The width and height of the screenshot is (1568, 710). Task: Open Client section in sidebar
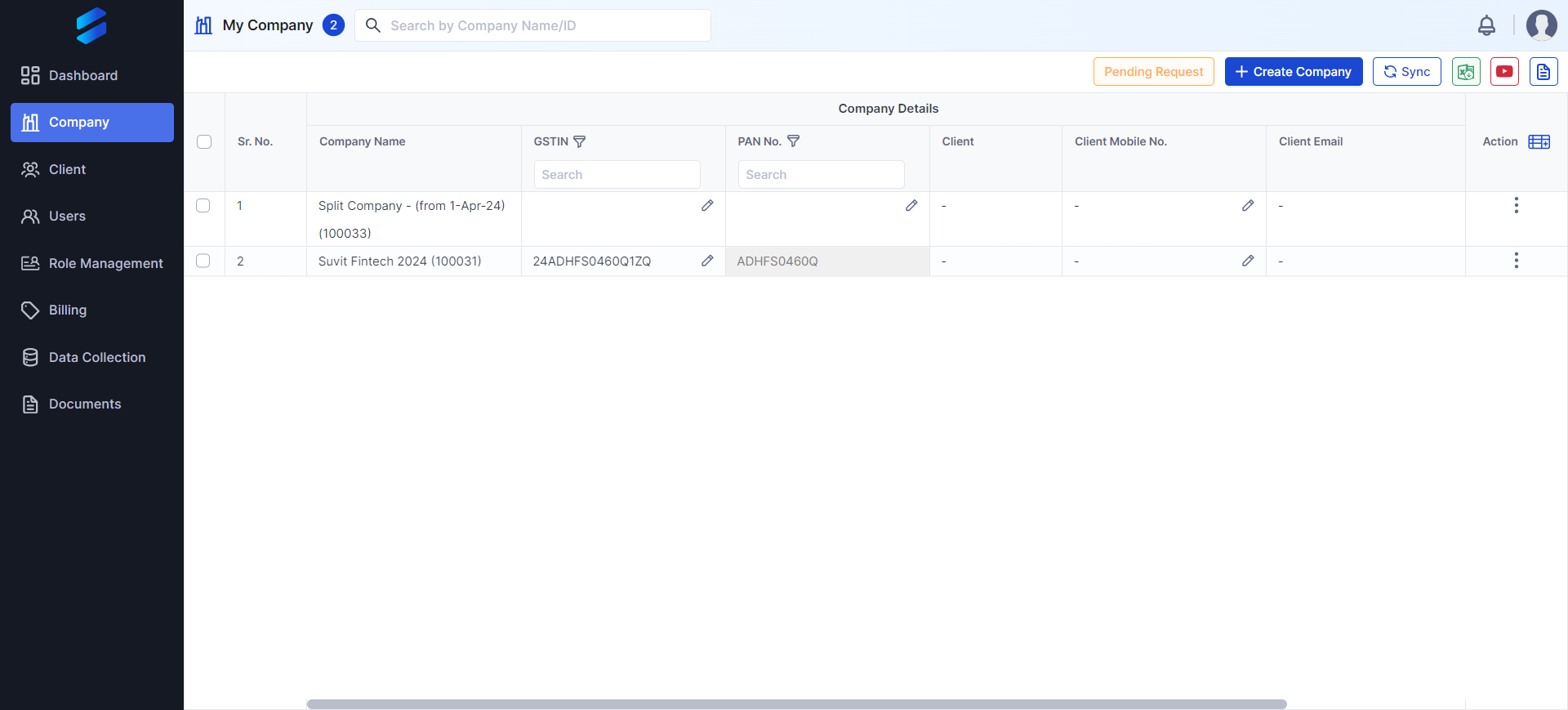pyautogui.click(x=91, y=169)
